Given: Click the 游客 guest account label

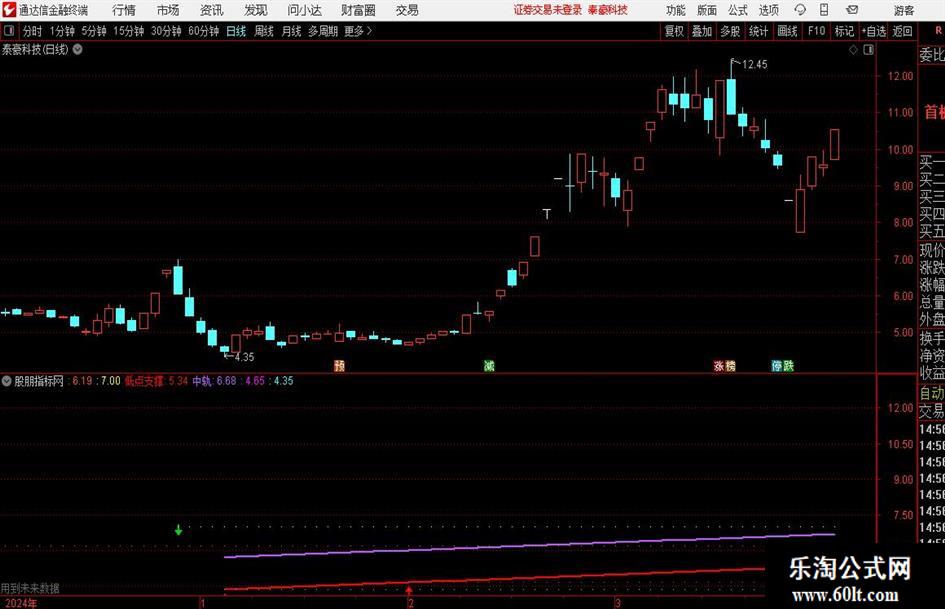Looking at the screenshot, I should pos(904,10).
